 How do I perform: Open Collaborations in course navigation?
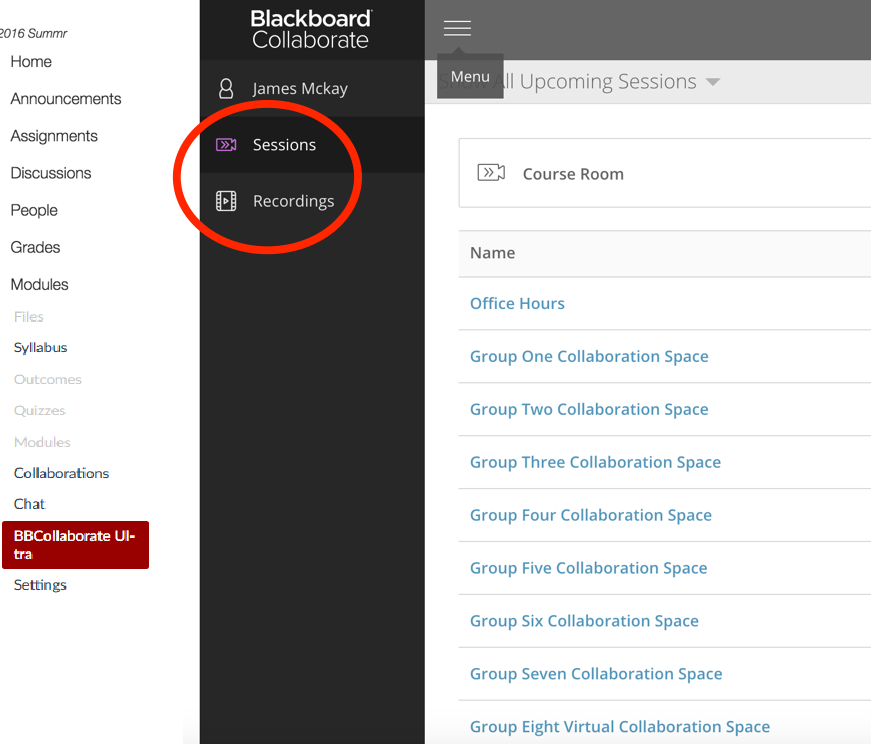pyautogui.click(x=62, y=473)
